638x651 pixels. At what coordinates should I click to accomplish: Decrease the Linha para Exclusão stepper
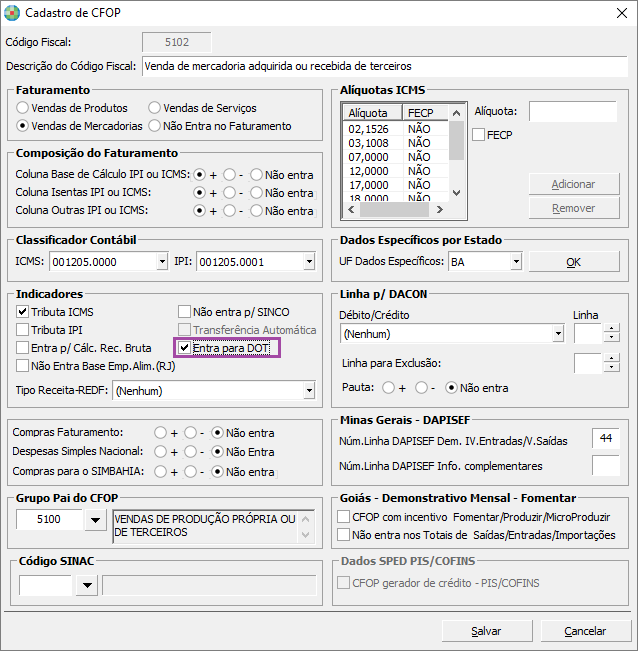(611, 367)
